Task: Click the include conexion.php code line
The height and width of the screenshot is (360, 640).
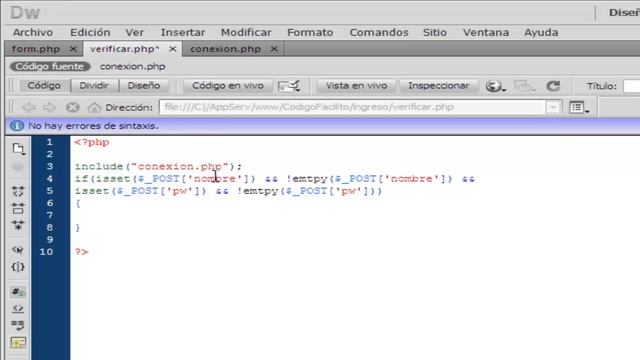Action: (x=158, y=167)
